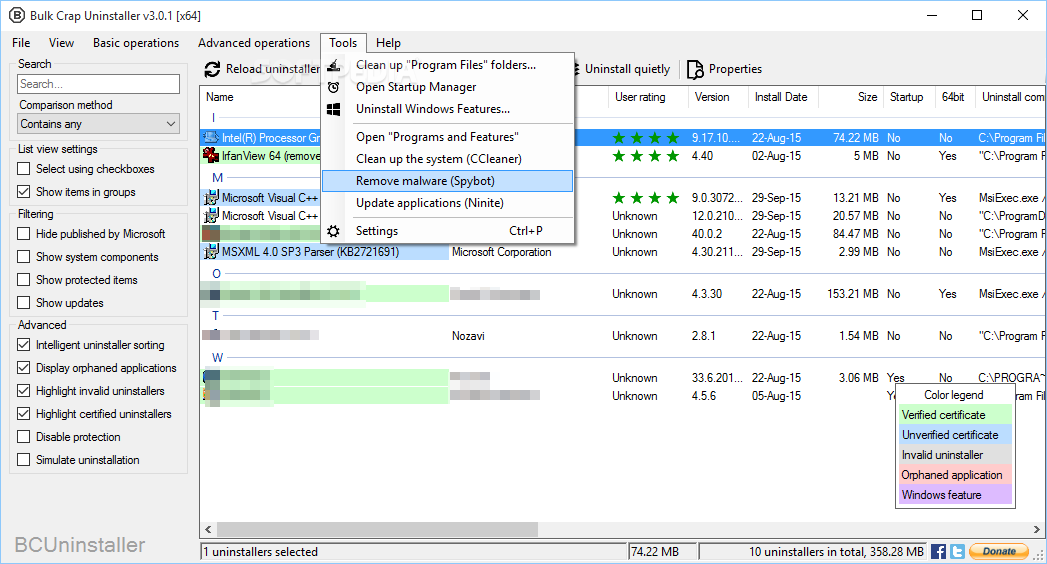Enable Show updates checkbox
Screen dimensions: 1047x564
pos(23,303)
